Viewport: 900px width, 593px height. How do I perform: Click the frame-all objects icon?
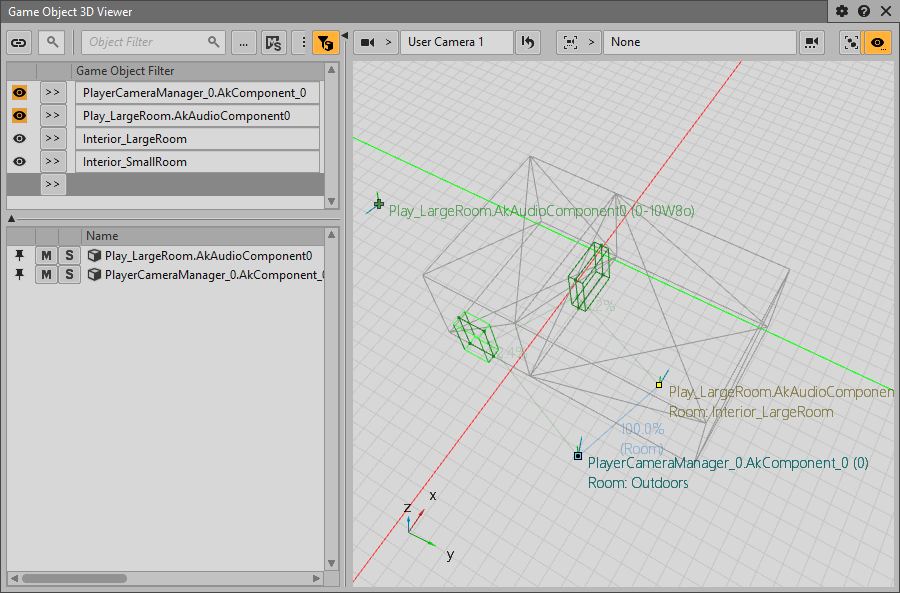tap(851, 42)
